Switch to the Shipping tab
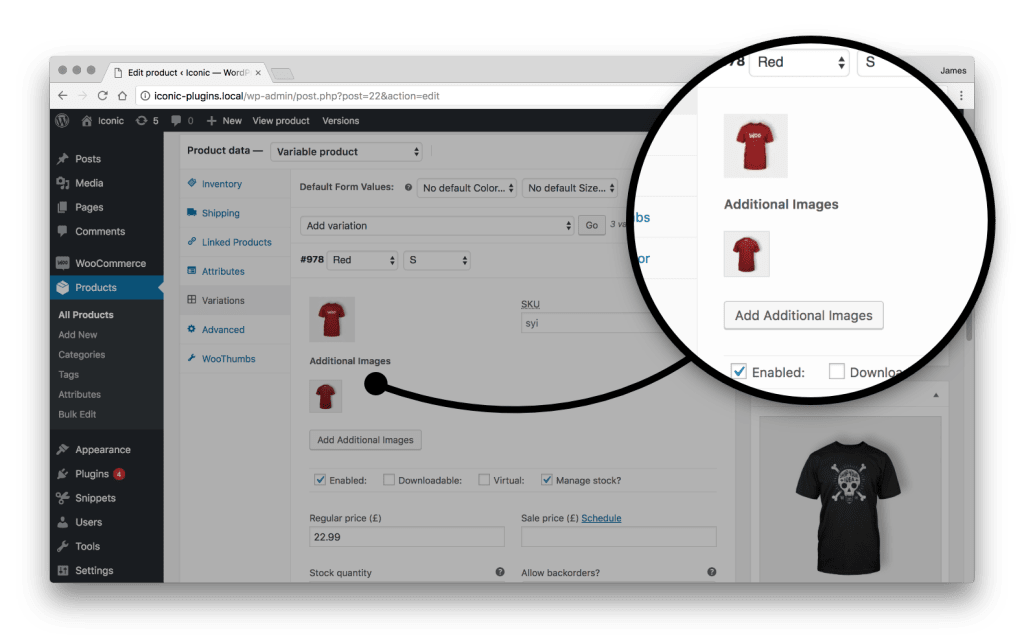Screen dimensions: 1024x639 pos(220,213)
